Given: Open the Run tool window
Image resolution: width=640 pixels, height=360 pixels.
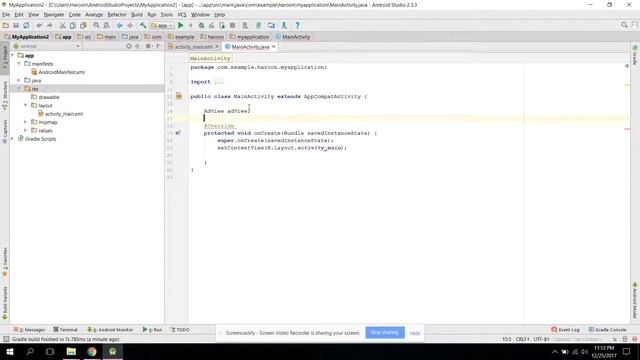Looking at the screenshot, I should coord(152,330).
